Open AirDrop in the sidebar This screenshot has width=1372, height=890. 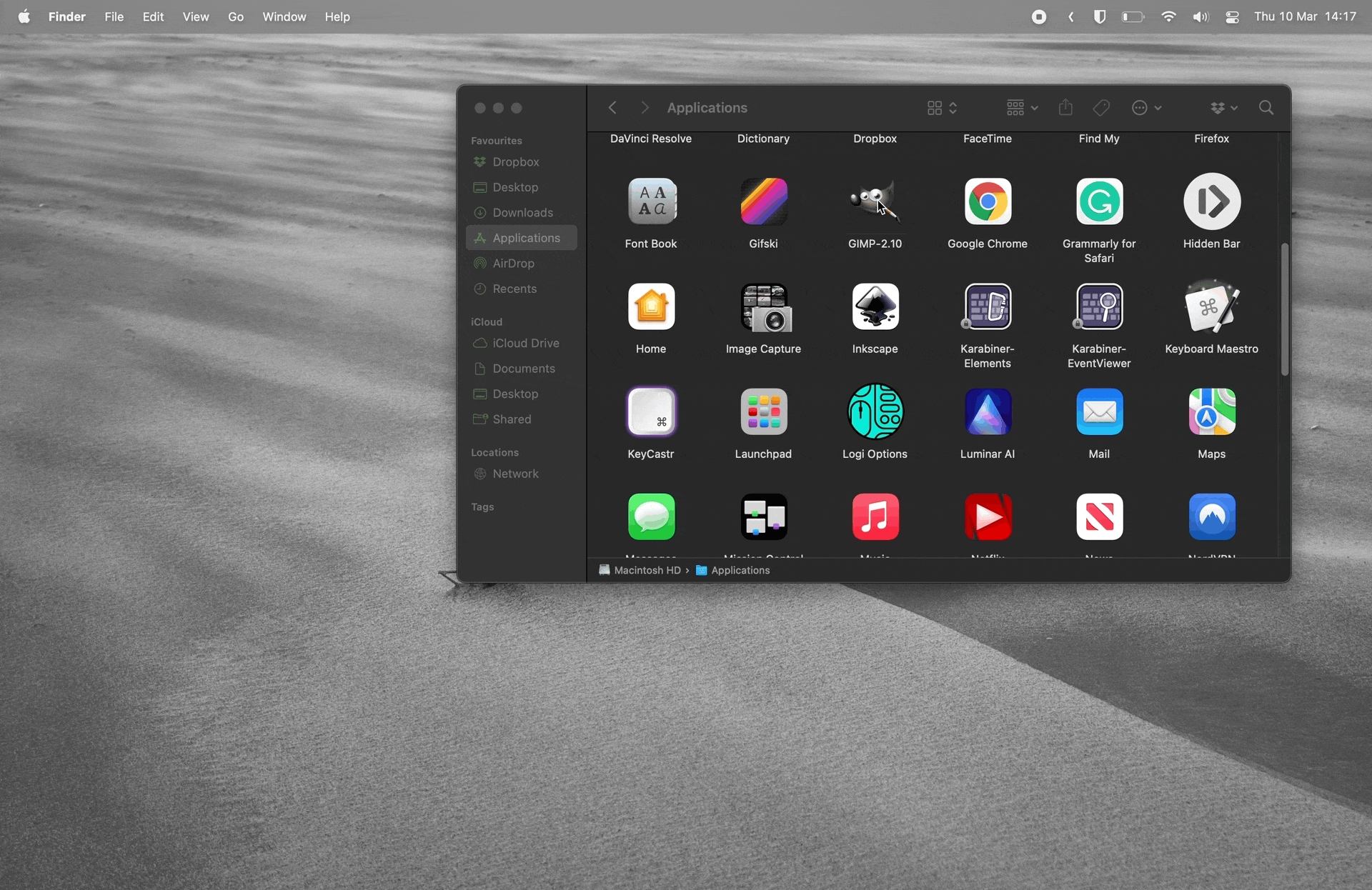click(x=521, y=264)
